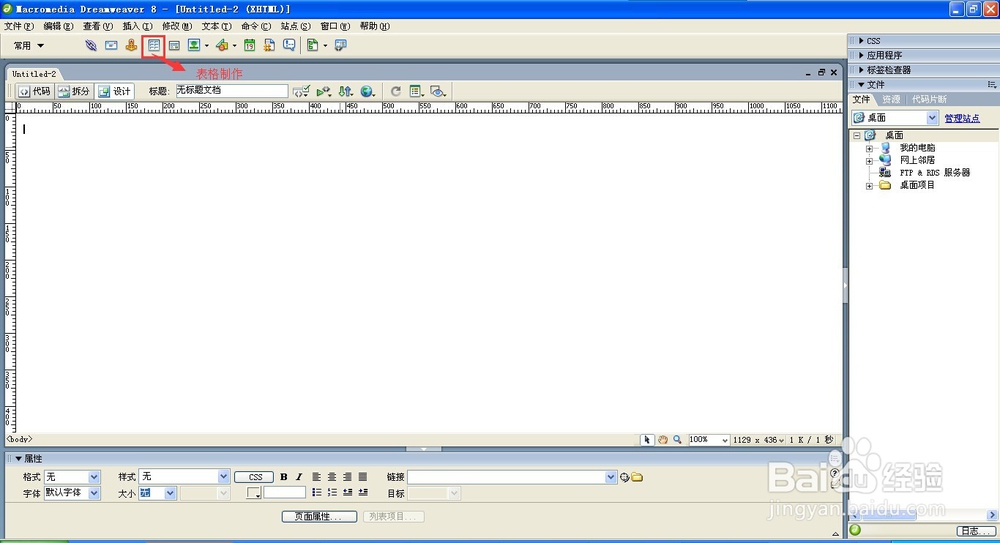
Task: Insert a Div tag
Action: [174, 45]
